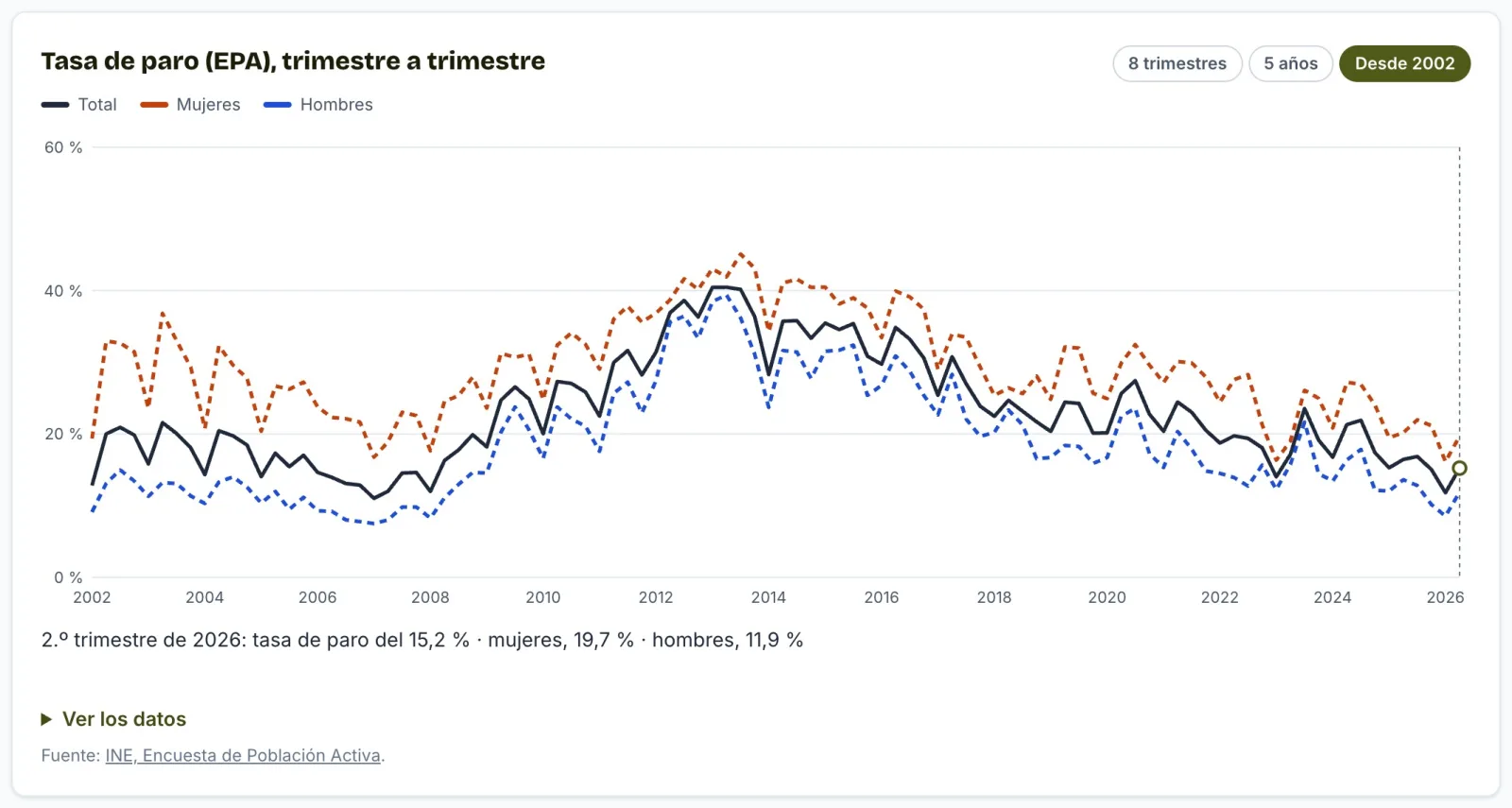Click the circled latest data point marker
The width and height of the screenshot is (1512, 808).
[1459, 469]
